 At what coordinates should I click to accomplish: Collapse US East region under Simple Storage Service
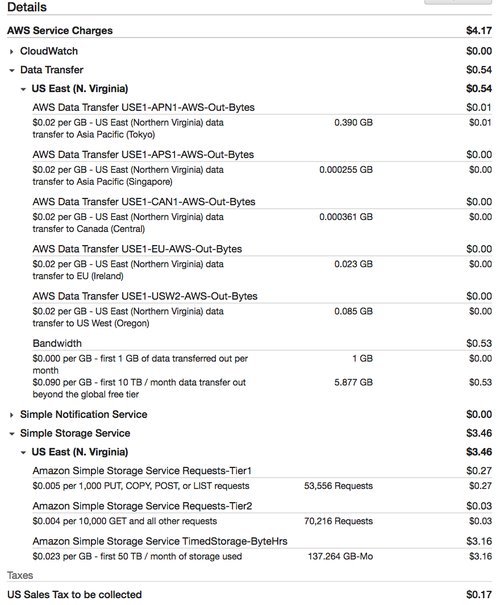(23, 452)
